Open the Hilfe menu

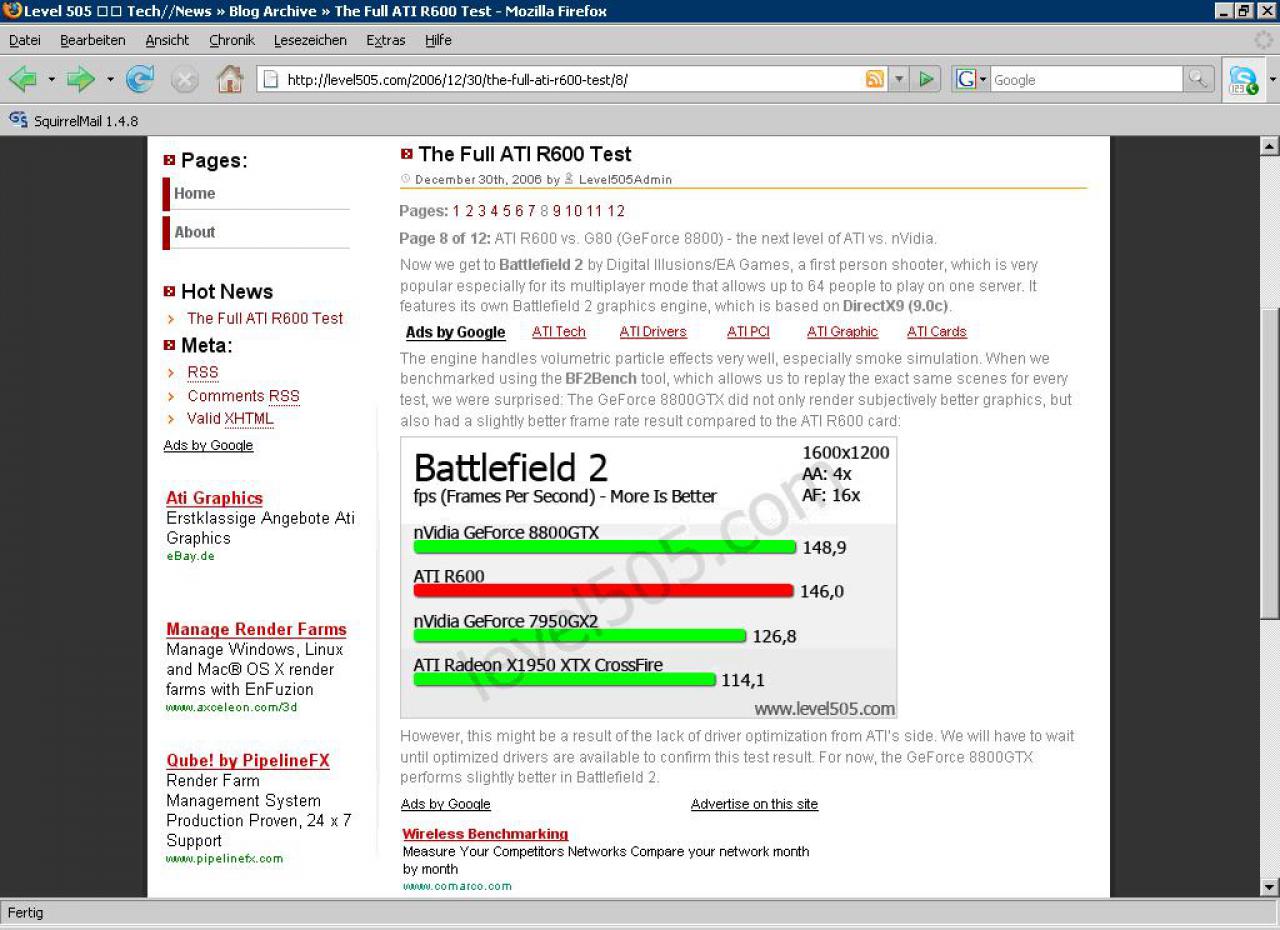click(438, 40)
